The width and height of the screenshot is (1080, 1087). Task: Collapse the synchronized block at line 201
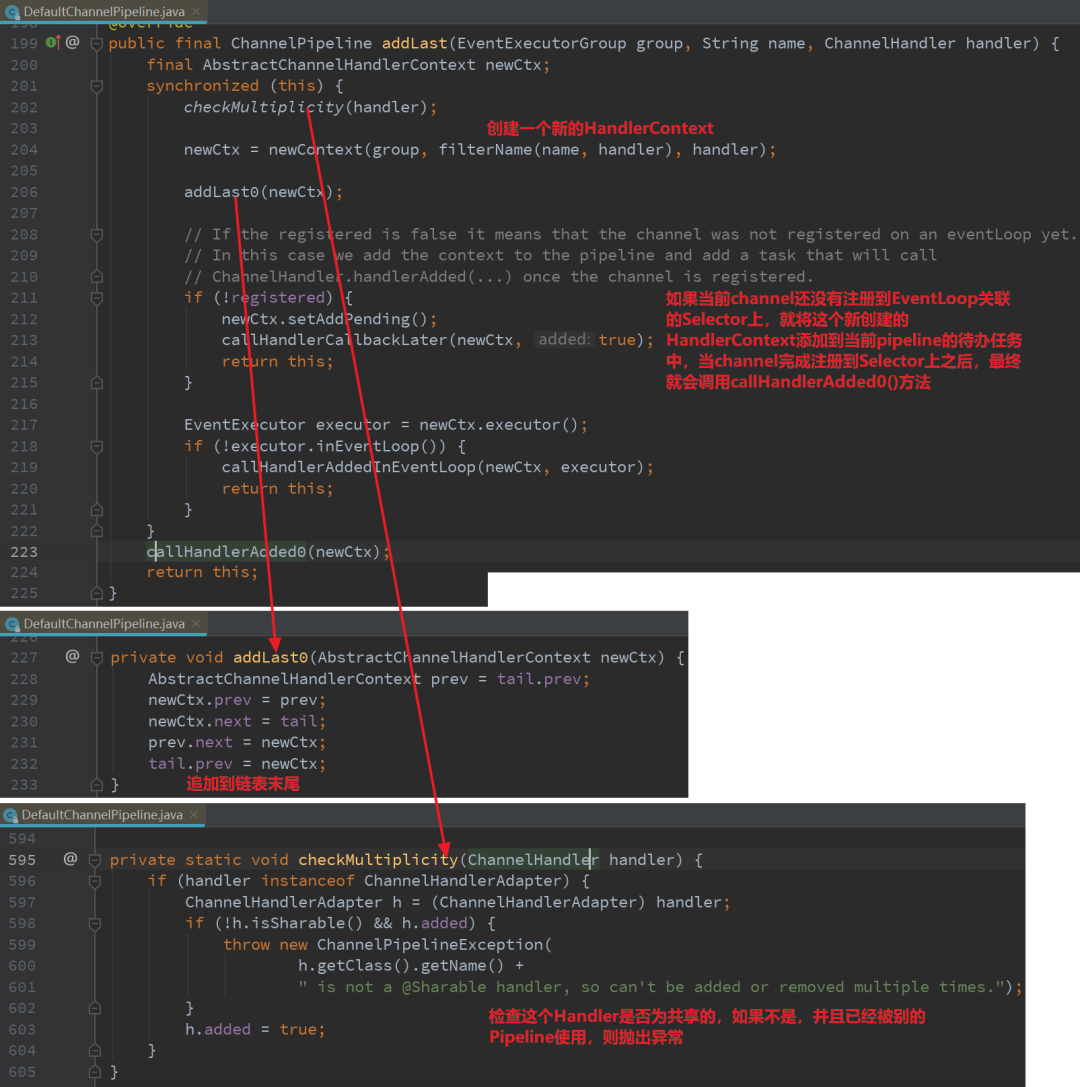coord(97,86)
